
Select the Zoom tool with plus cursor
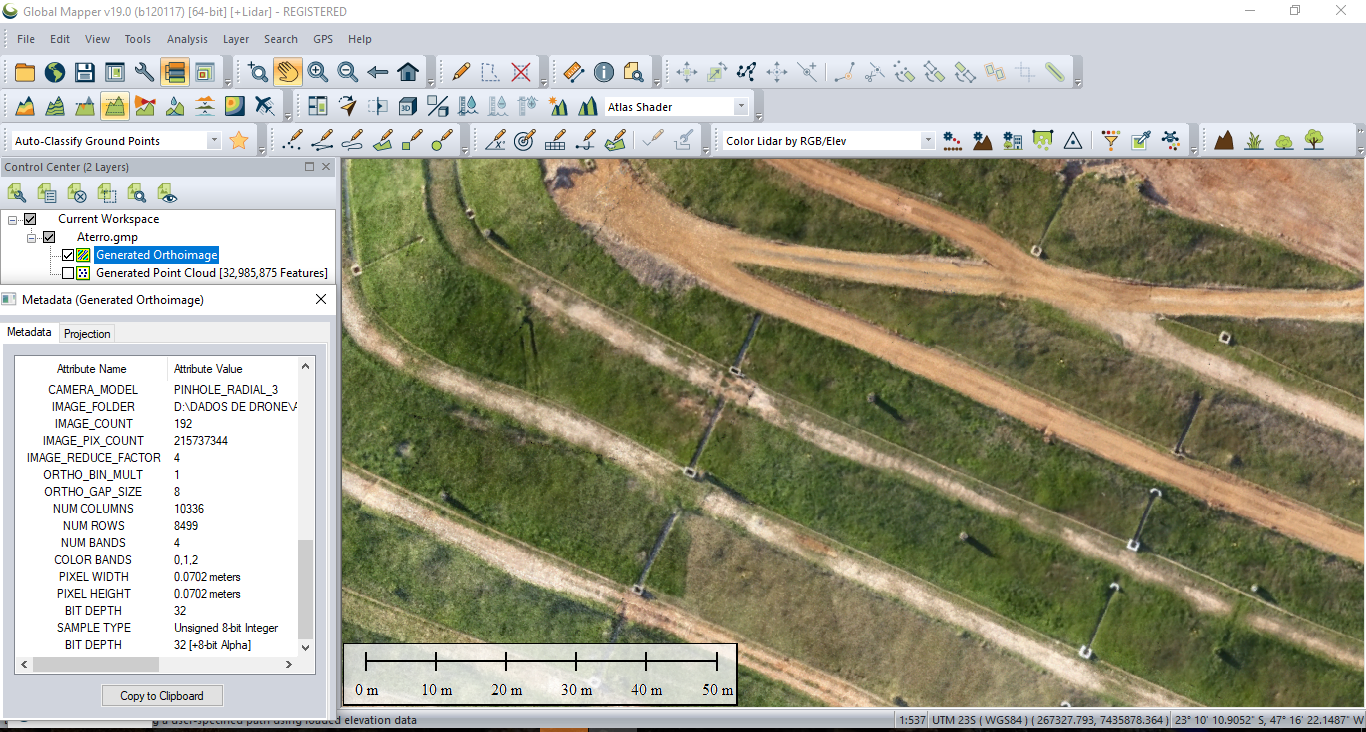coord(258,72)
